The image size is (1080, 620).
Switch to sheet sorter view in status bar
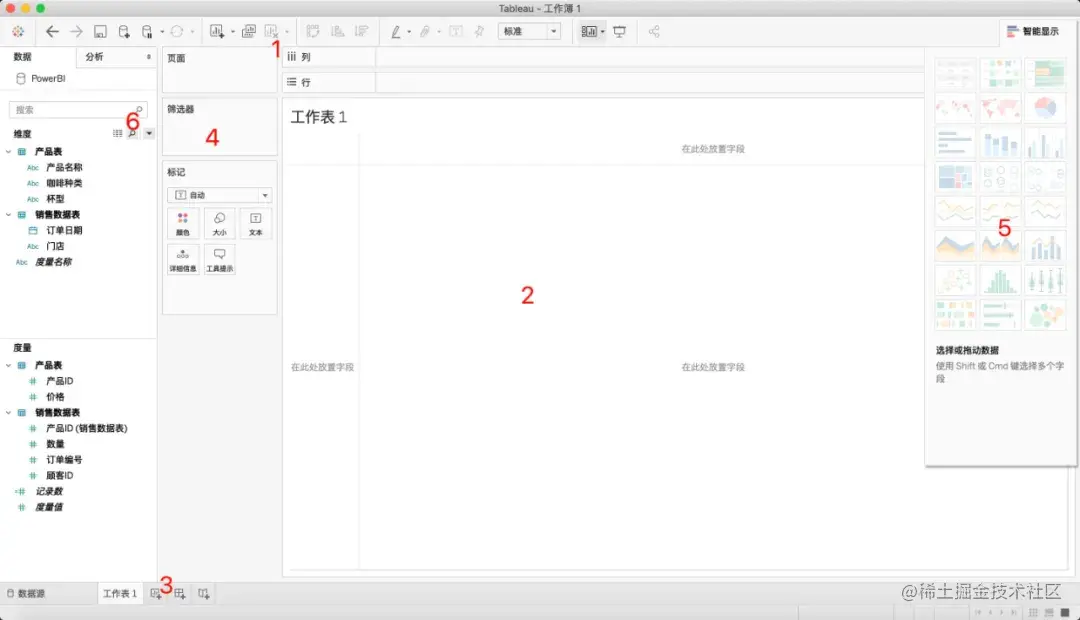1033,612
